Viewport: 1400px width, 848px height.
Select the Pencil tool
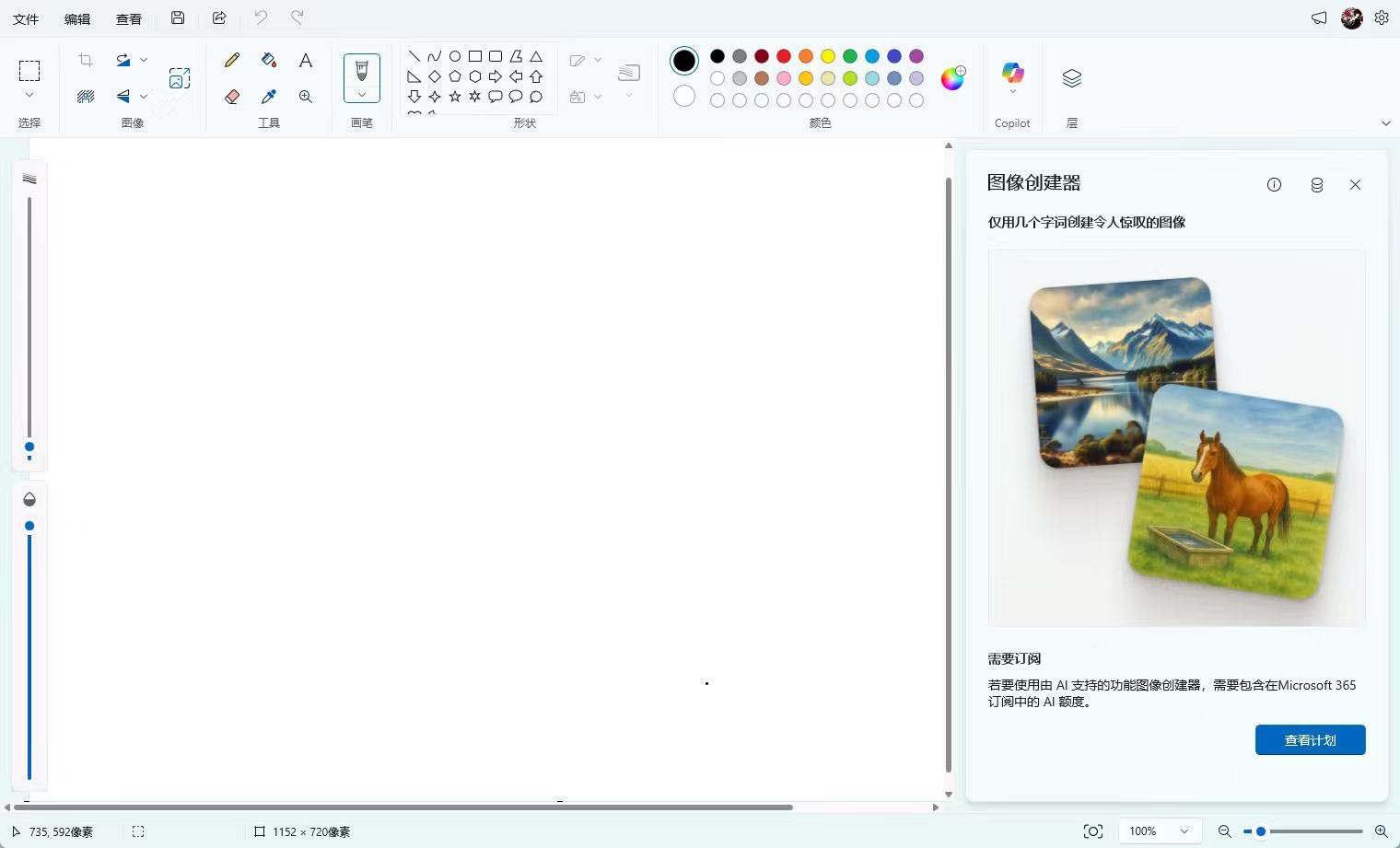(232, 60)
